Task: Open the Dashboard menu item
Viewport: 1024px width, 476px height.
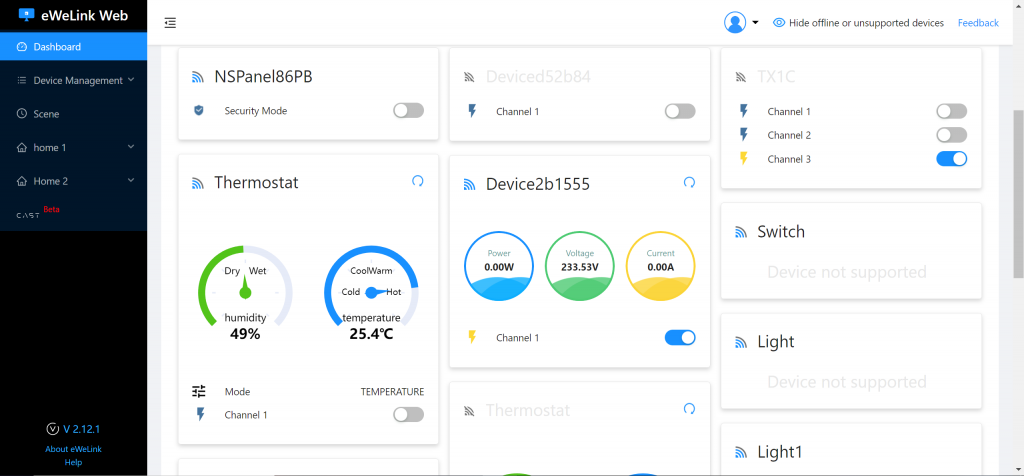Action: pos(57,47)
